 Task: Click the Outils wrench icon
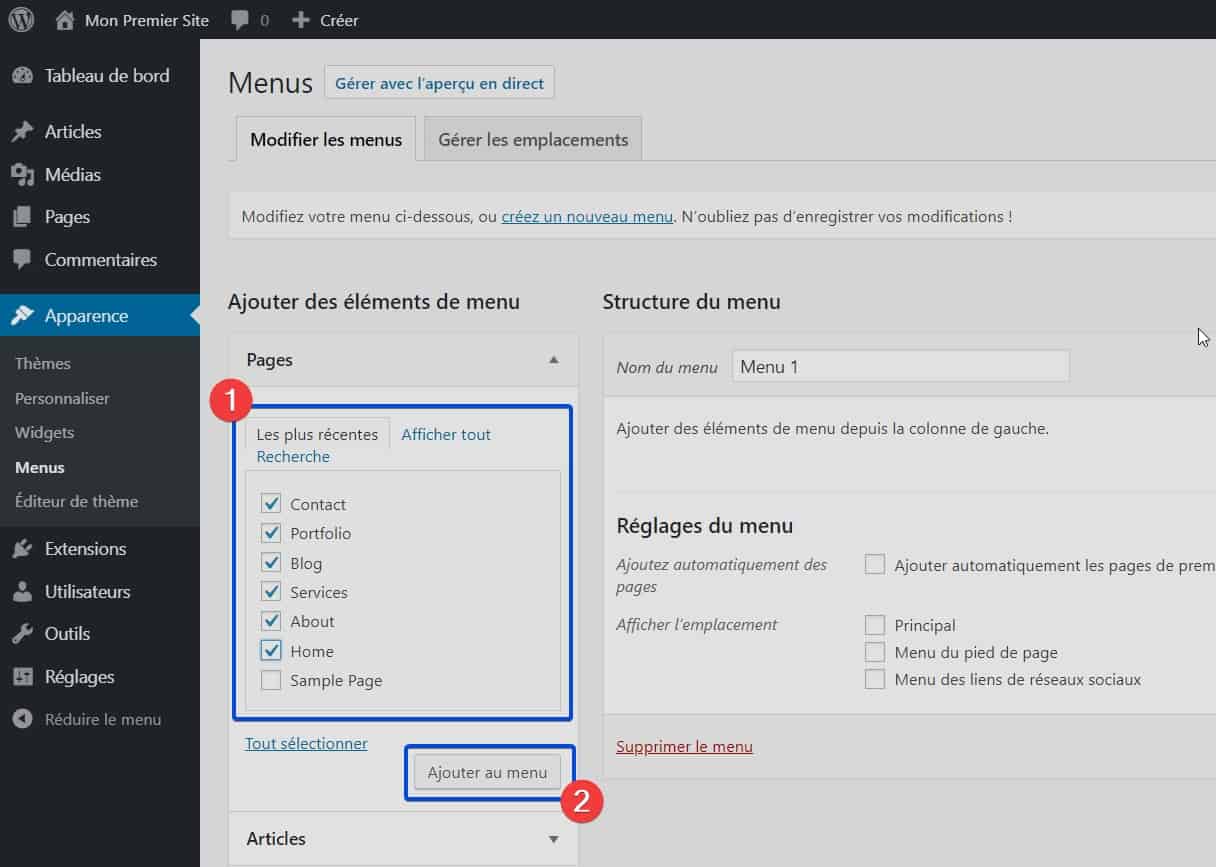(22, 634)
